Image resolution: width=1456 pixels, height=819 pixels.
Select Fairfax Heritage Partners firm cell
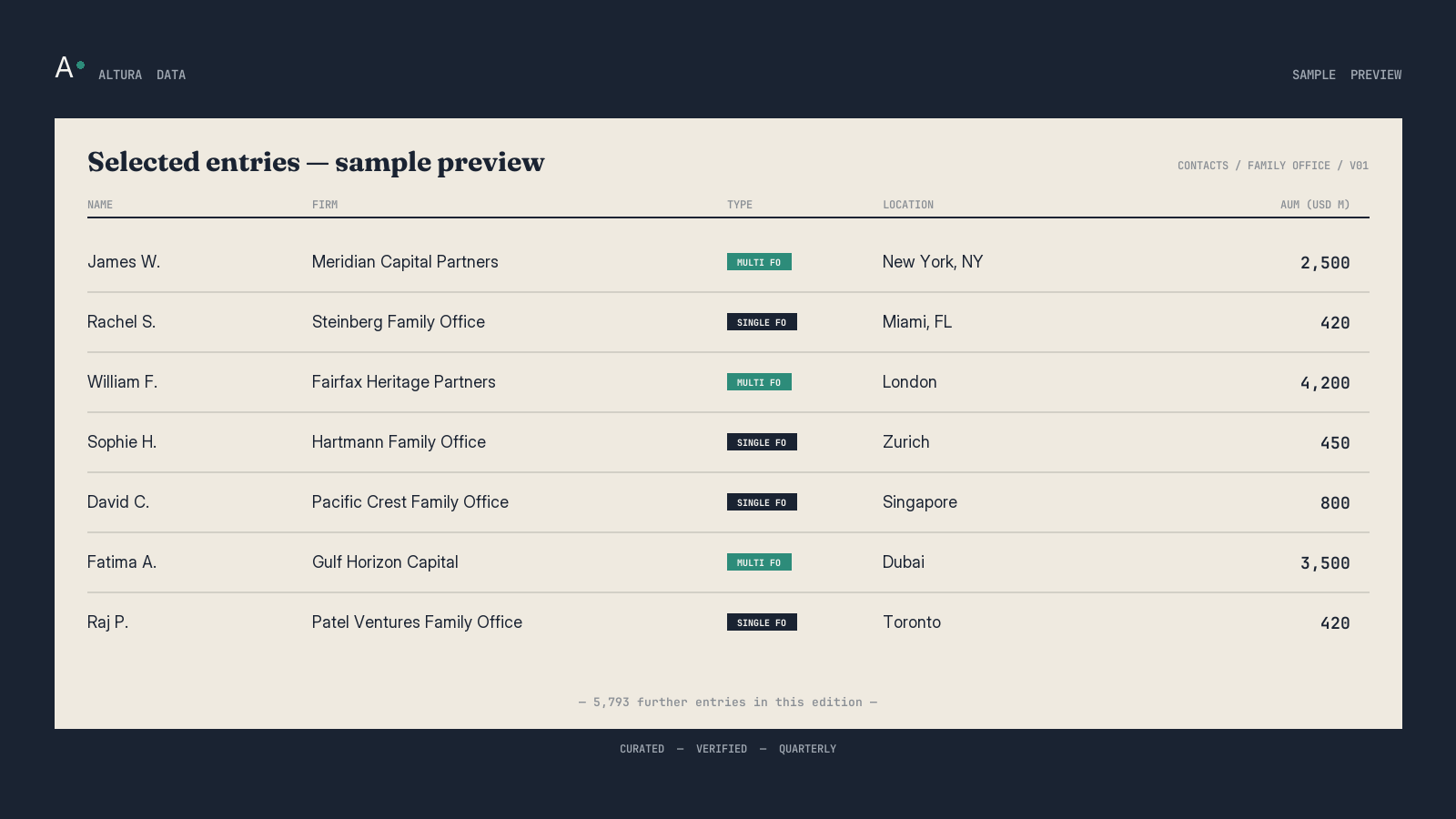404,382
